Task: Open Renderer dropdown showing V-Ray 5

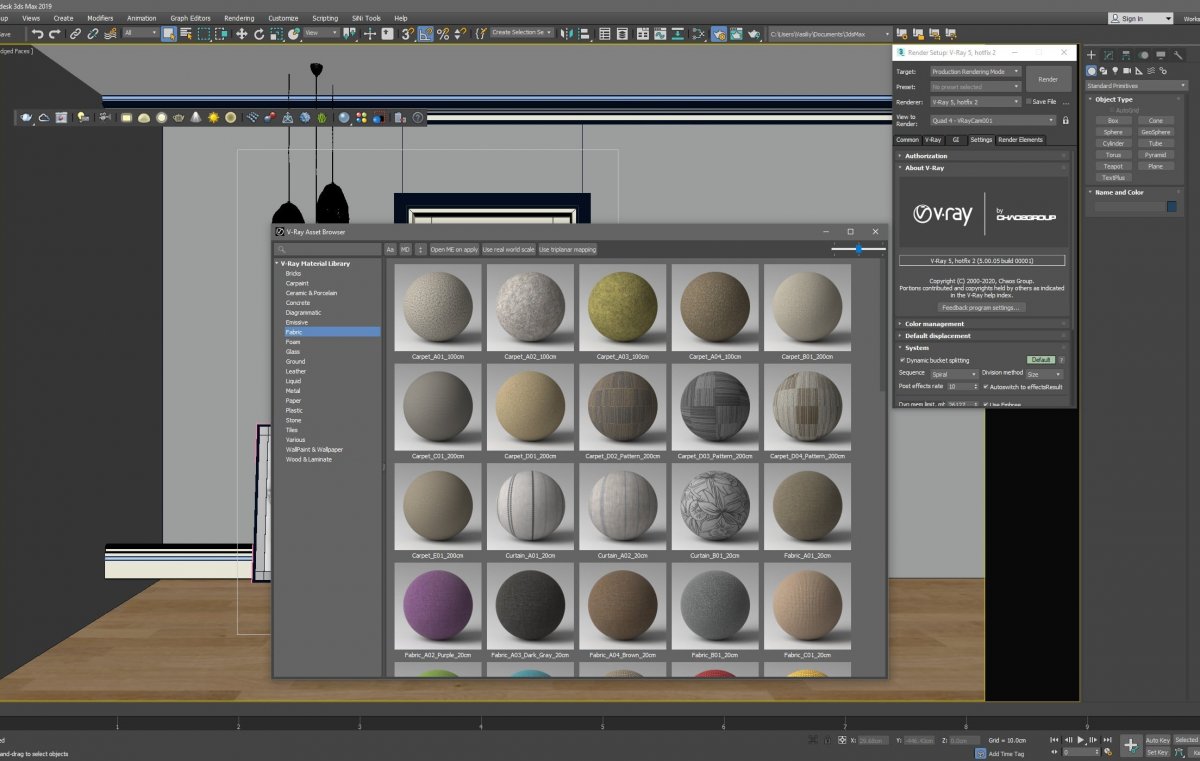Action: (x=975, y=102)
